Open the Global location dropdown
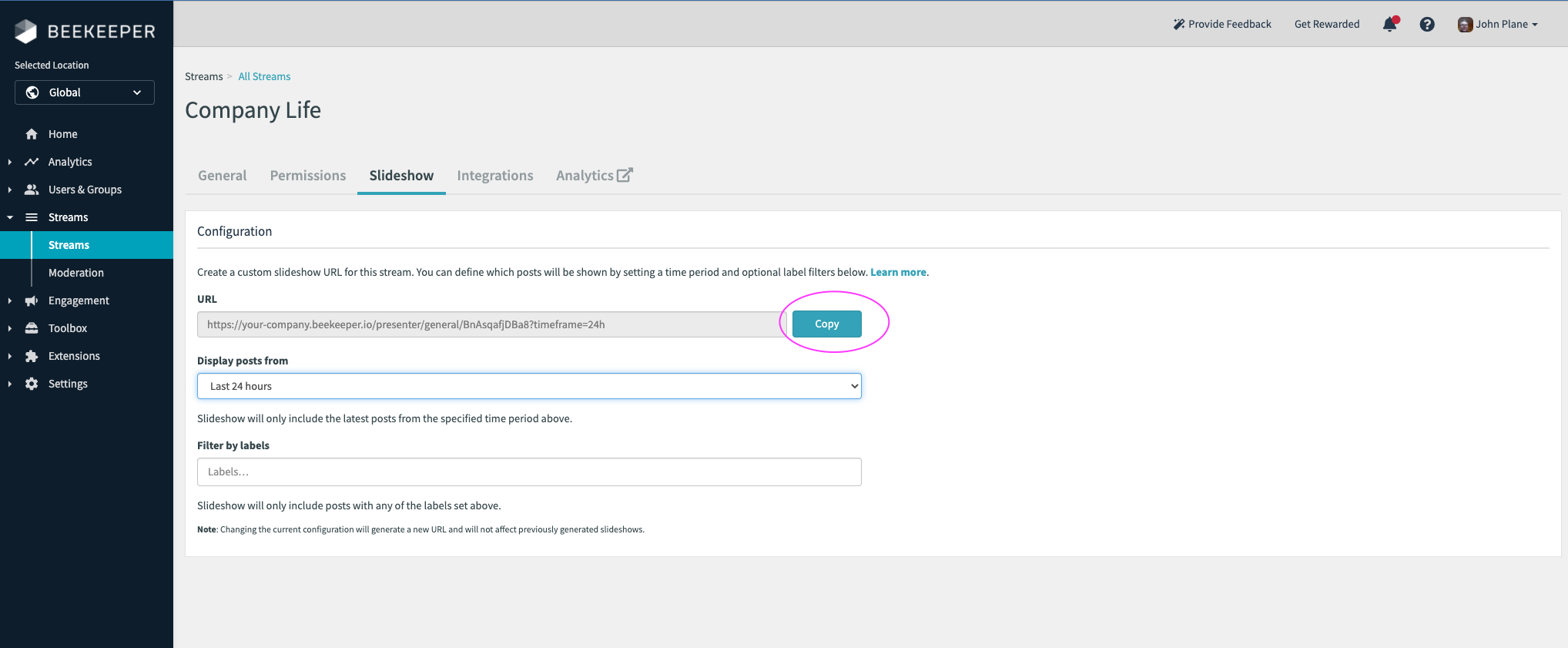This screenshot has width=1568, height=648. [x=85, y=92]
